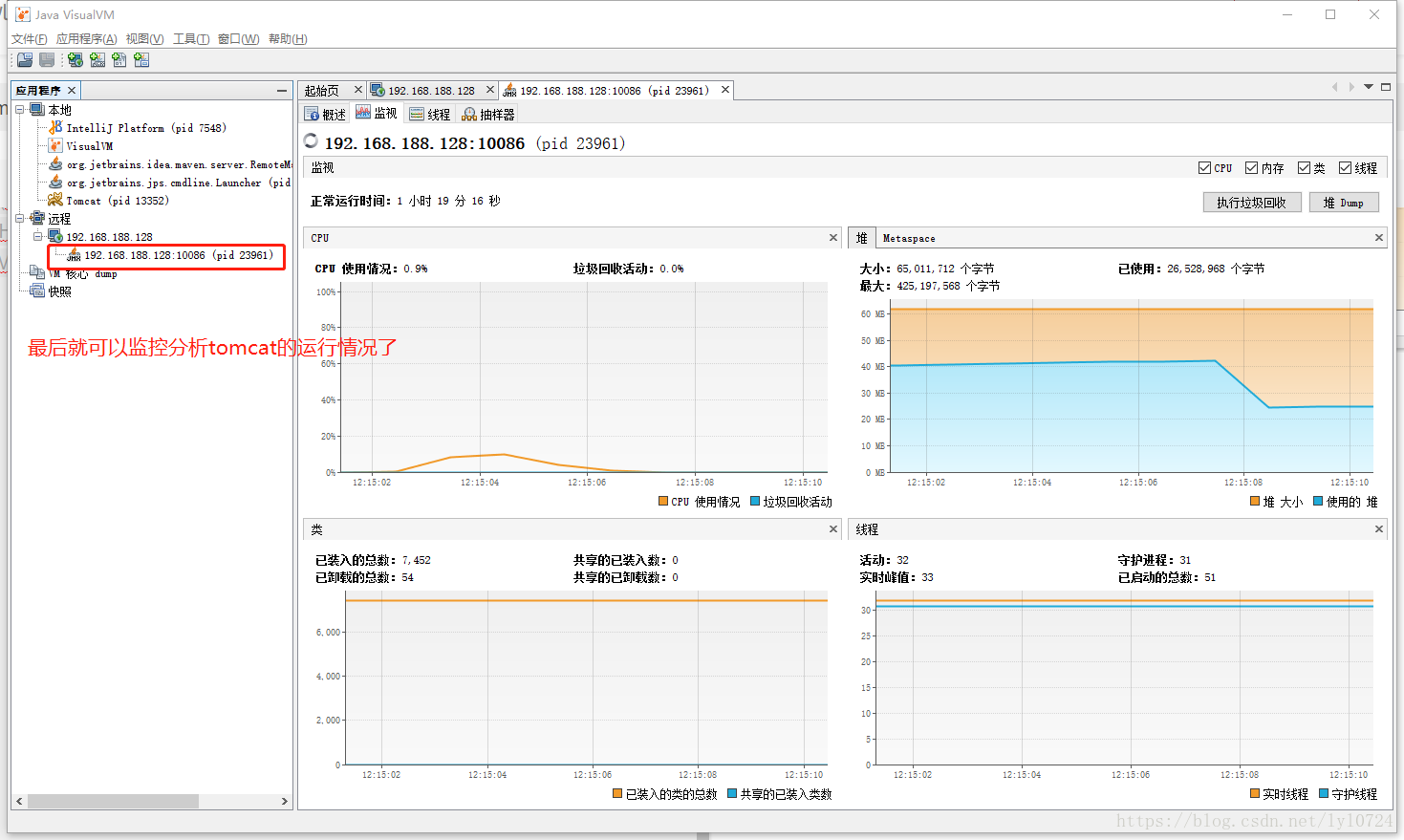Collapse the 192.168.188.128 host node

coord(37,237)
